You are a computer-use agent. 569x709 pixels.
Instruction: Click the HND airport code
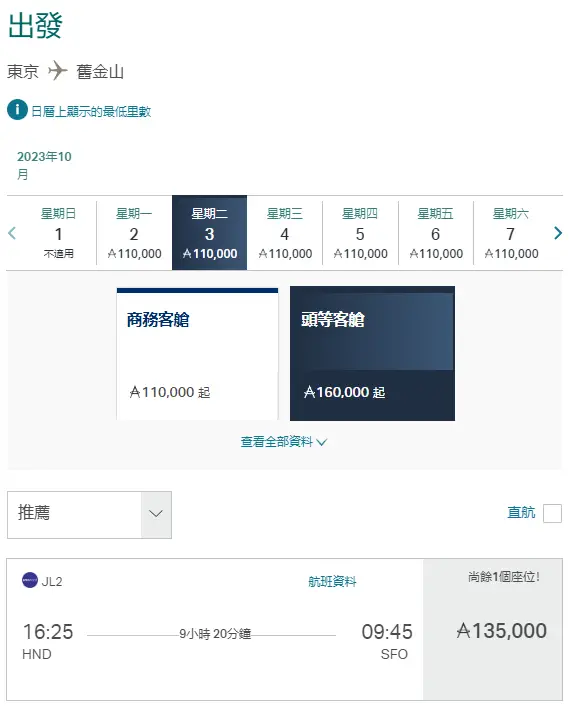tap(37, 654)
